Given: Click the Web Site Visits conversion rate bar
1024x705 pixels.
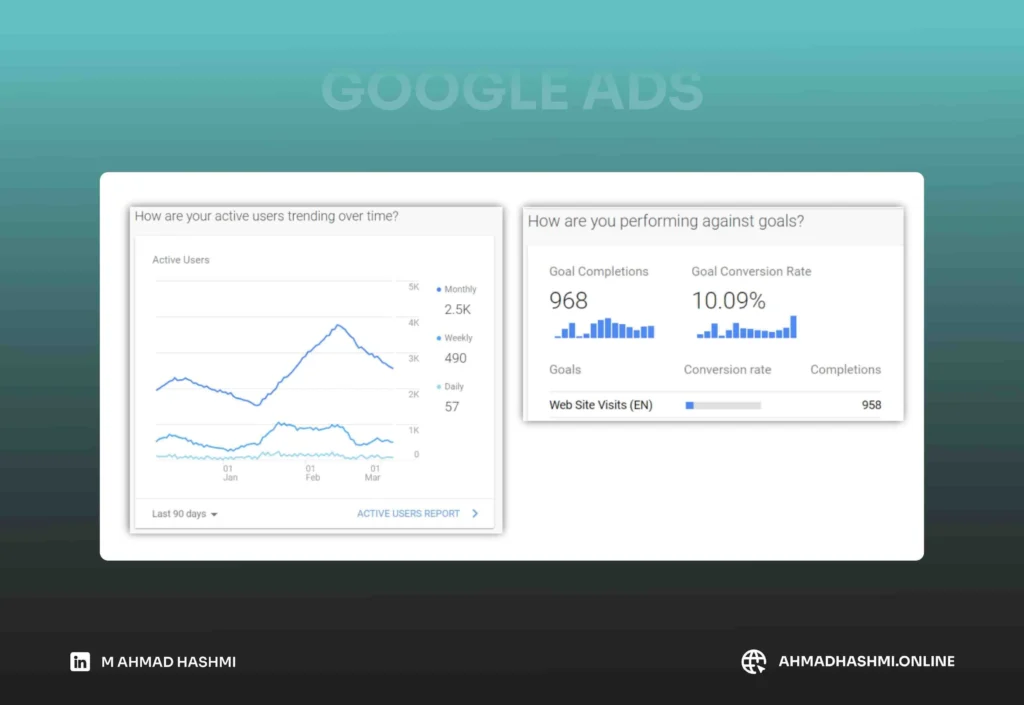Looking at the screenshot, I should click(722, 405).
